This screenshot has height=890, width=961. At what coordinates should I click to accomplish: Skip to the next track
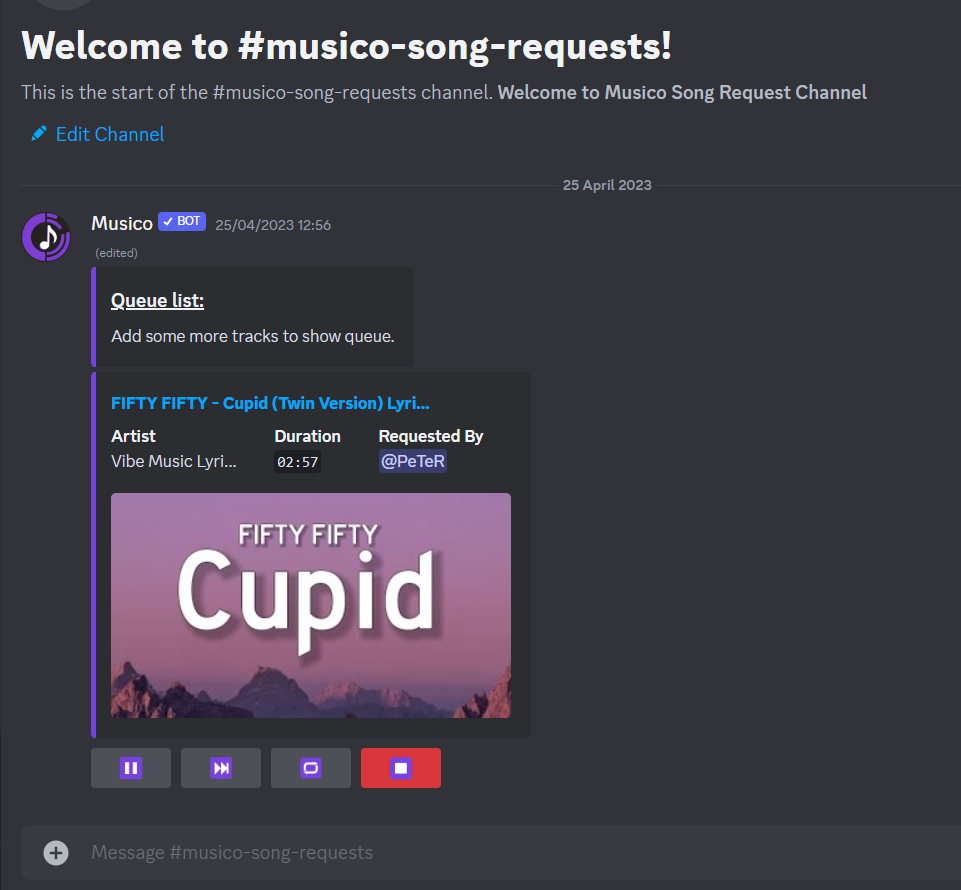pos(221,767)
